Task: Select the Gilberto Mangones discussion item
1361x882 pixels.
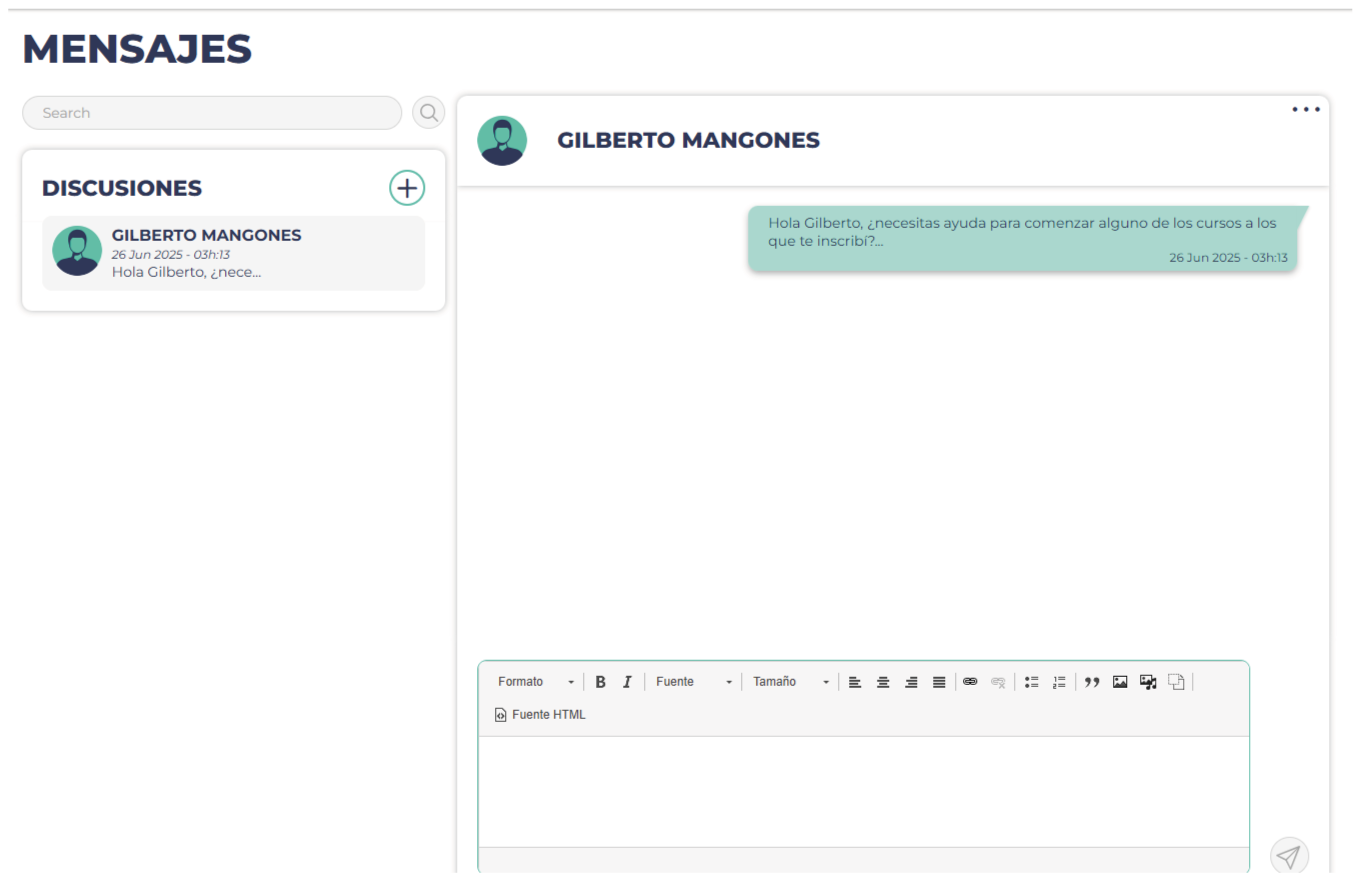Action: pos(233,253)
